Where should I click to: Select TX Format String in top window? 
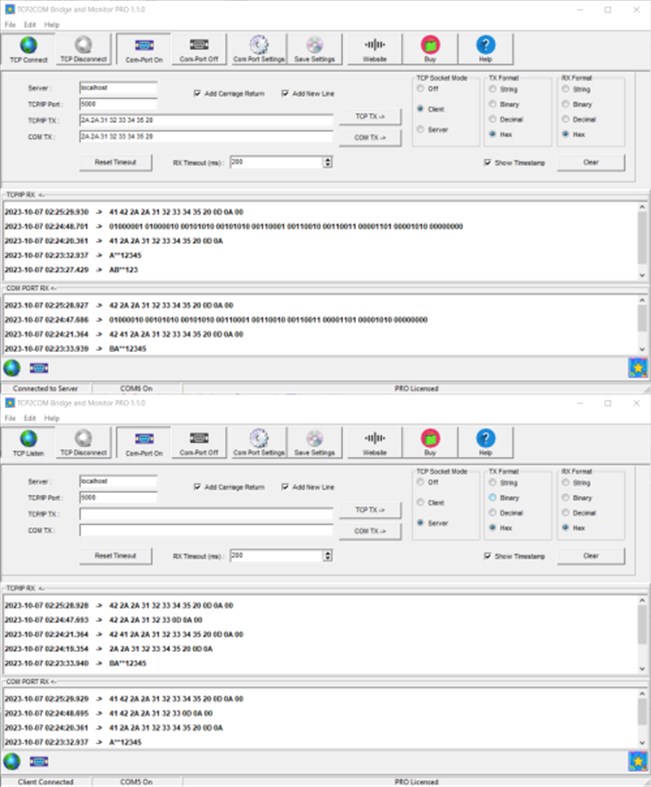(493, 89)
